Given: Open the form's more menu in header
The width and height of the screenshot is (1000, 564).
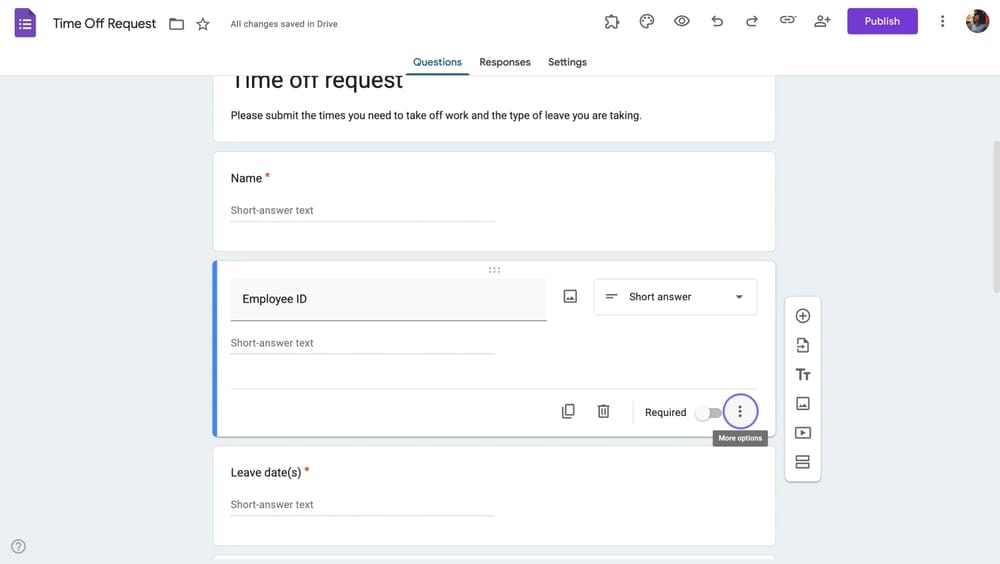Looking at the screenshot, I should pos(942,21).
